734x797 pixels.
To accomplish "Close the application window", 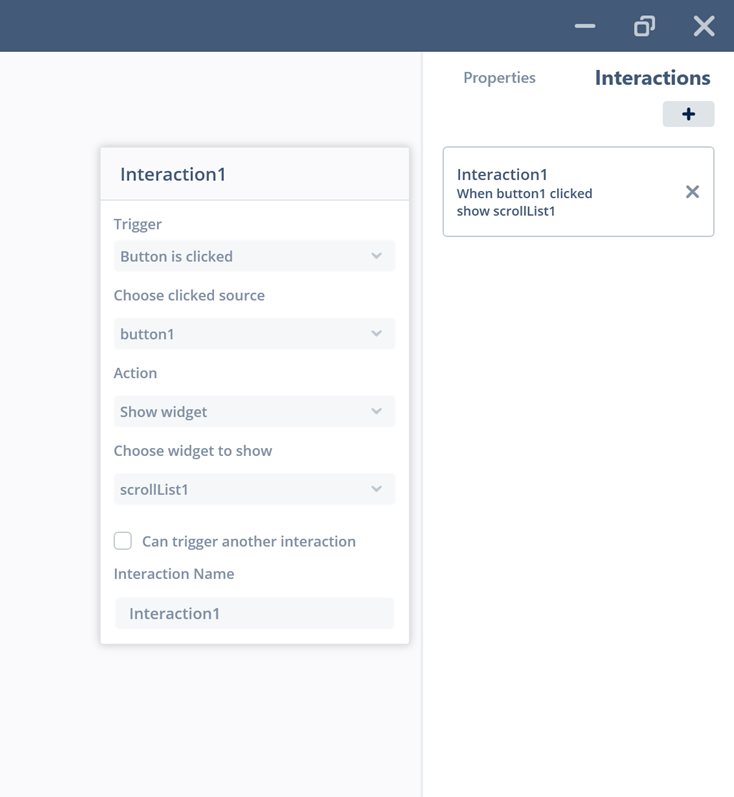I will click(x=704, y=26).
